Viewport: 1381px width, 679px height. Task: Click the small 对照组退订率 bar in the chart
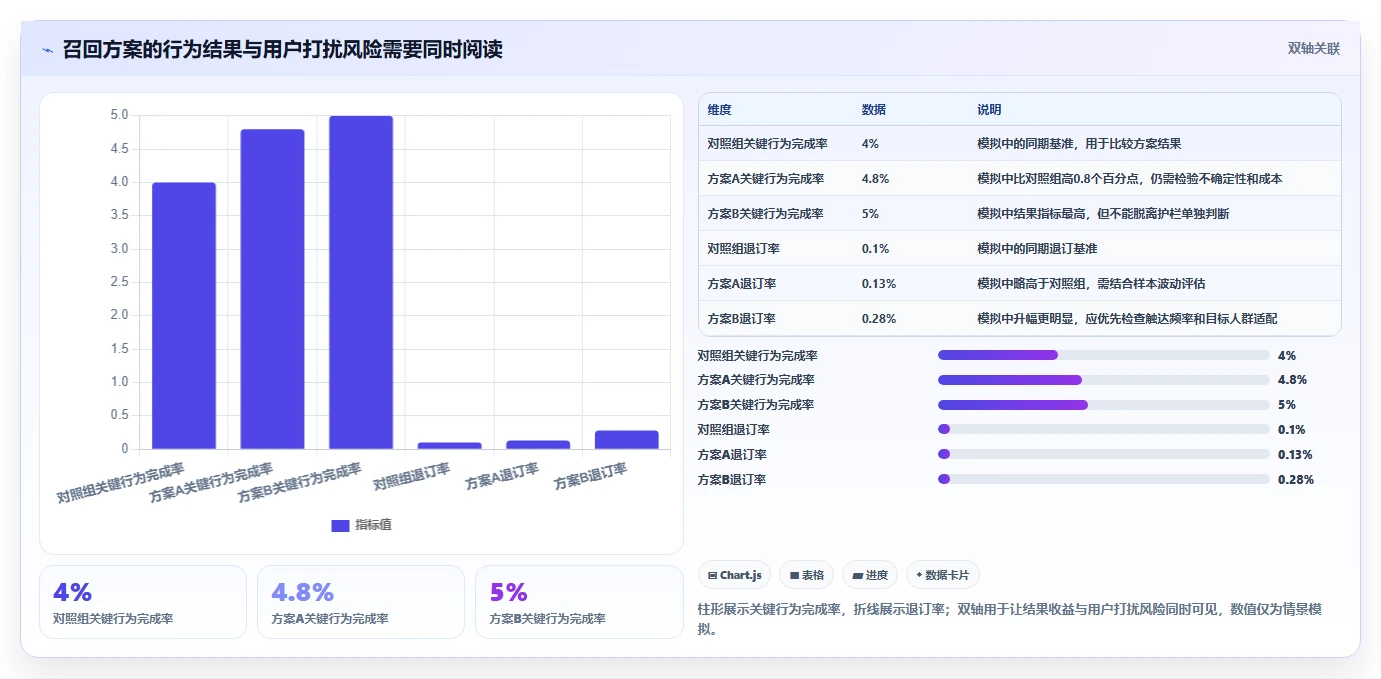(449, 446)
